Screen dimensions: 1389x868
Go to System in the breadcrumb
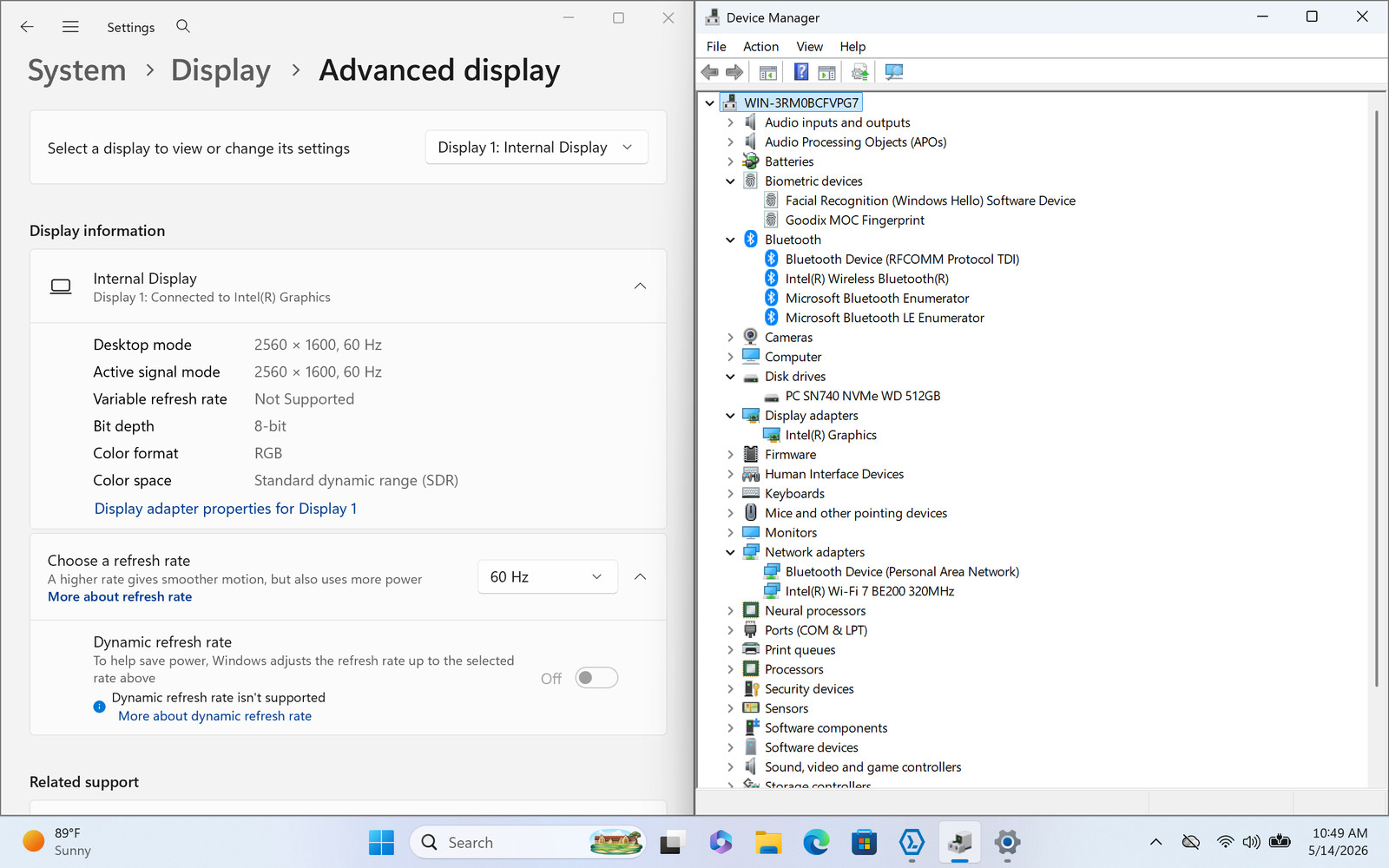pyautogui.click(x=77, y=70)
